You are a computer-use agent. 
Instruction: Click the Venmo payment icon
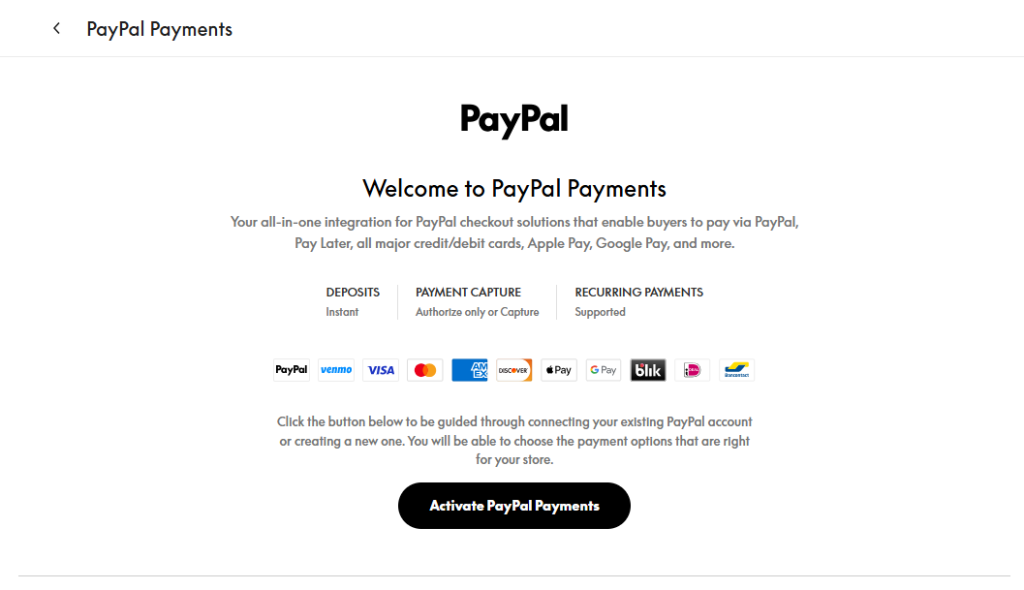point(336,369)
